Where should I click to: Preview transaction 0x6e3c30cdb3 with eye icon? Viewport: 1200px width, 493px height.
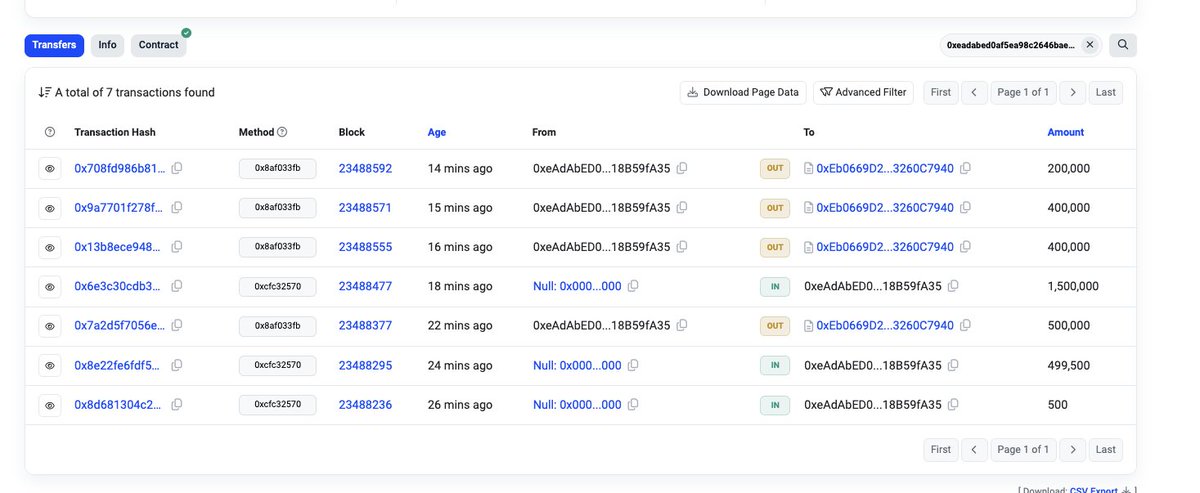click(x=49, y=287)
